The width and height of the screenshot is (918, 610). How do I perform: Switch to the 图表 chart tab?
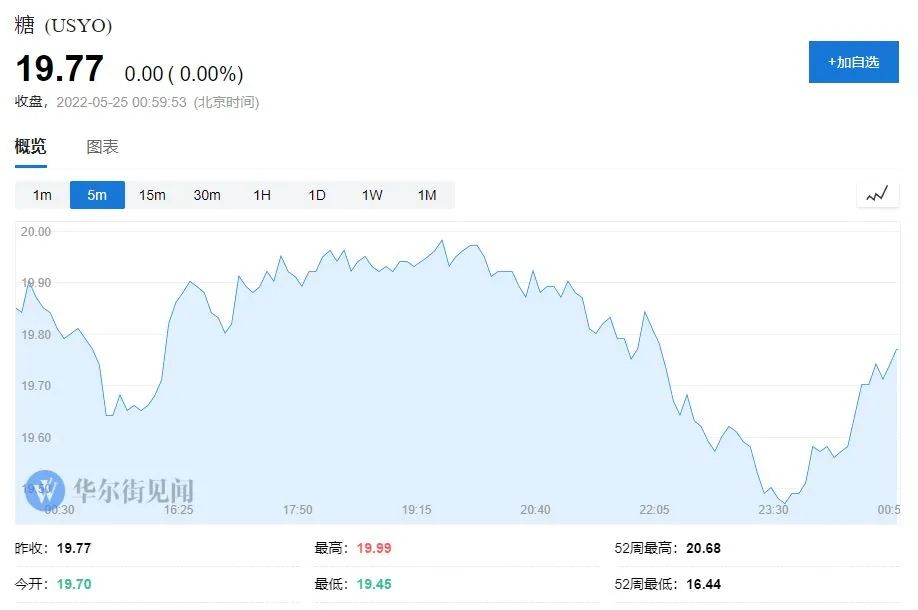(x=102, y=147)
